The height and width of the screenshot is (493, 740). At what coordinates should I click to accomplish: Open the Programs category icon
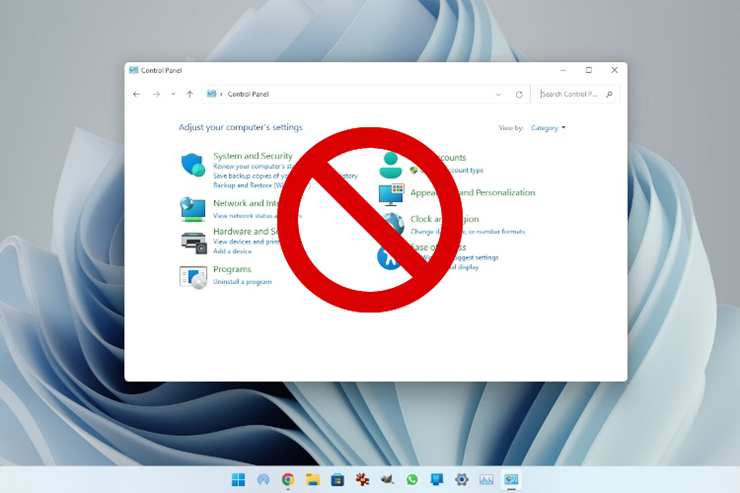click(192, 276)
